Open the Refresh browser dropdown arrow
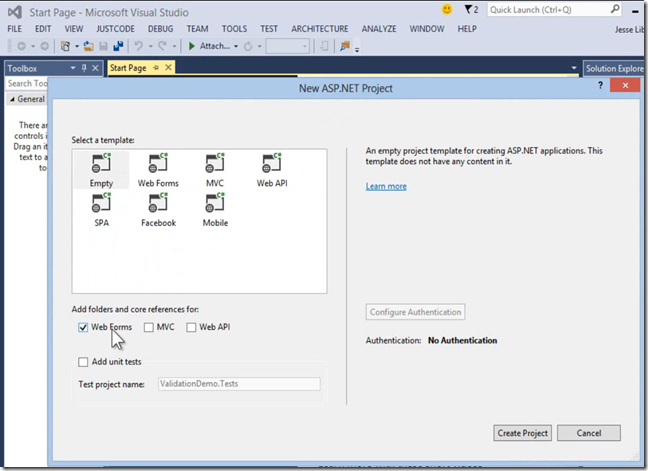The width and height of the screenshot is (648, 471). tap(260, 46)
